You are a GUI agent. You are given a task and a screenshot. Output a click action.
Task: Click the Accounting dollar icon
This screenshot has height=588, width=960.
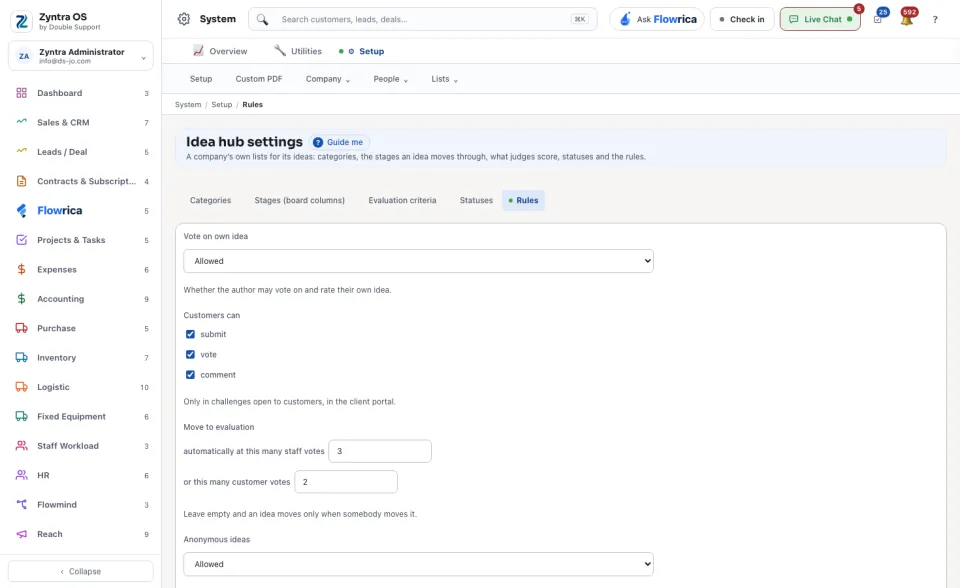tap(21, 299)
